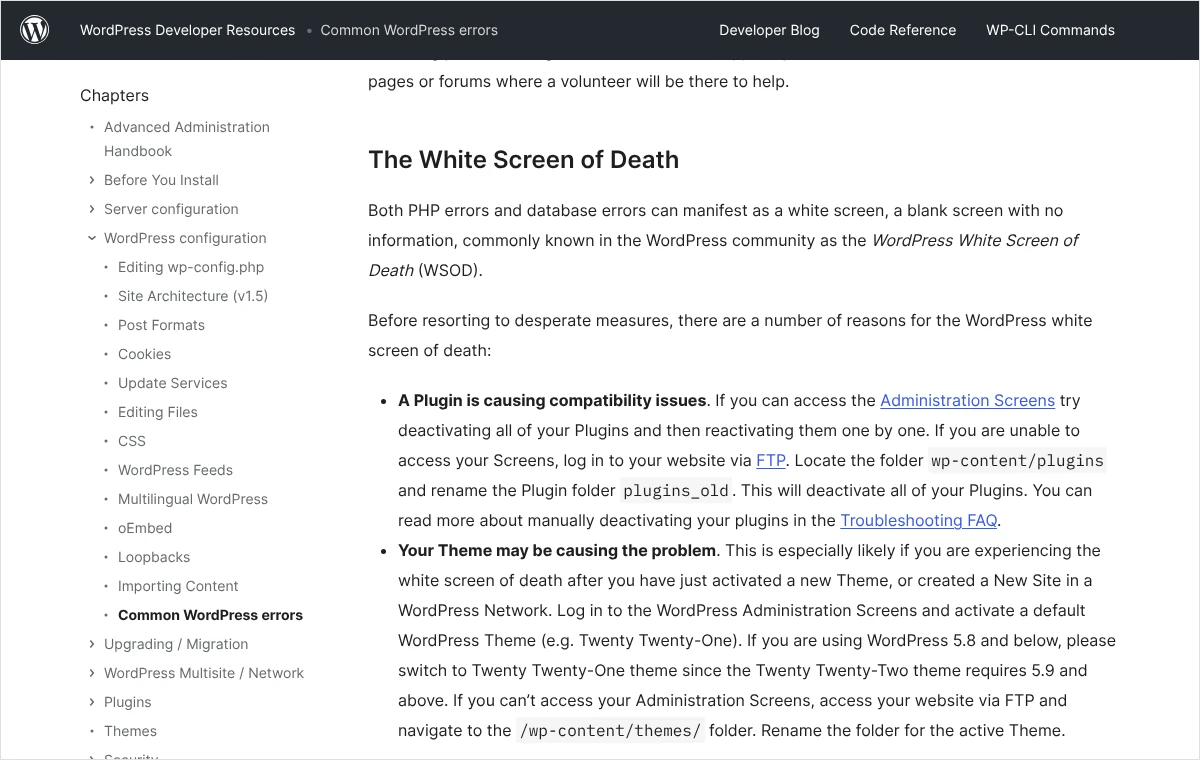Expand the Before You Install chapter

(x=92, y=180)
